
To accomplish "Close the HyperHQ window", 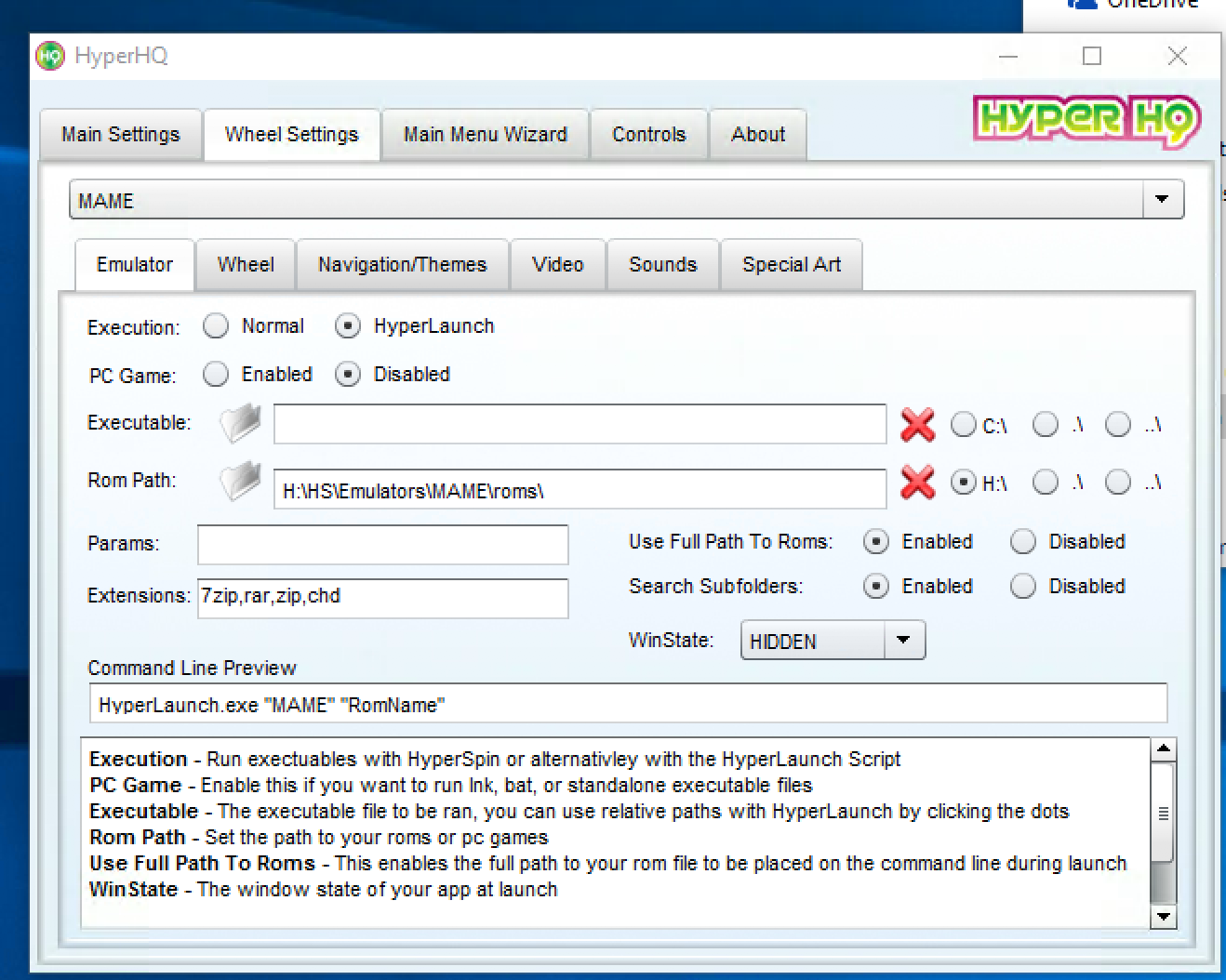I will click(x=1178, y=56).
